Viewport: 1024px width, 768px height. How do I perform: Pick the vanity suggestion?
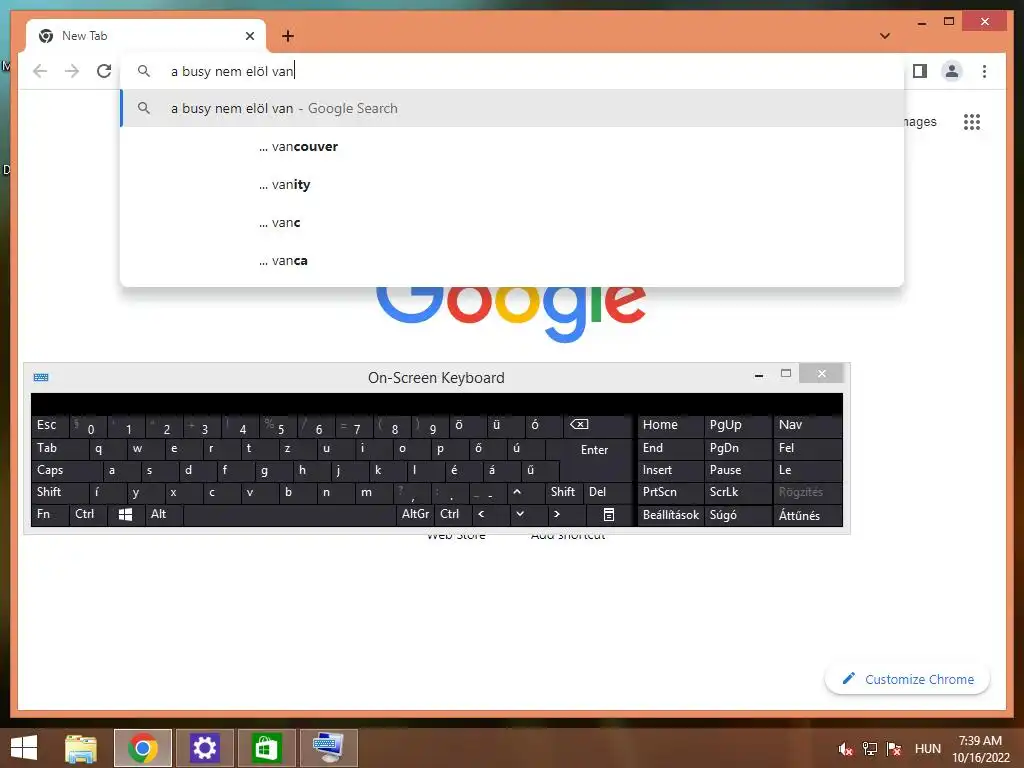[513, 184]
